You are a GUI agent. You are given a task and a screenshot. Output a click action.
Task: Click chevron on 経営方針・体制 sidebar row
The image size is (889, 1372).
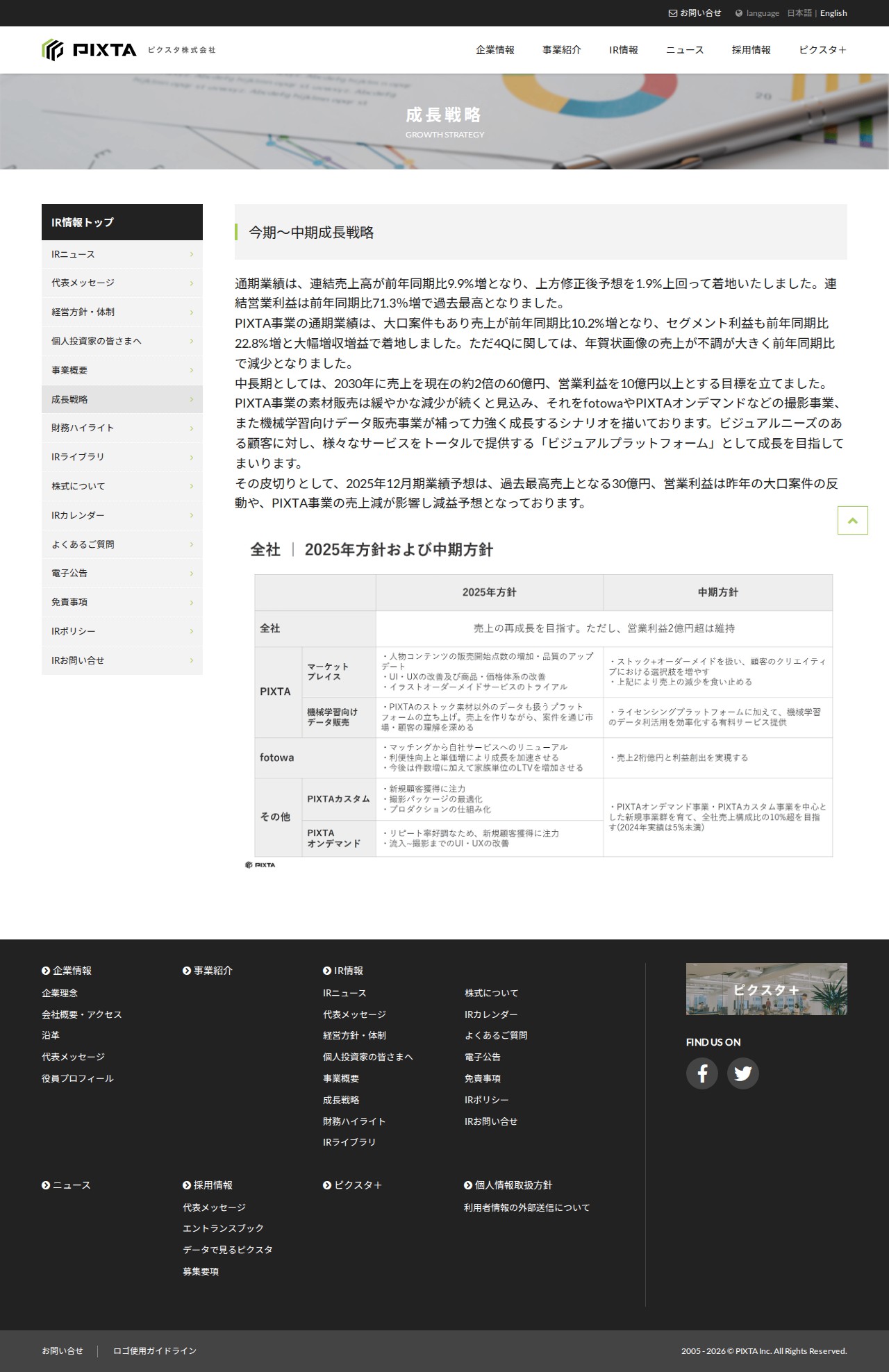(192, 312)
